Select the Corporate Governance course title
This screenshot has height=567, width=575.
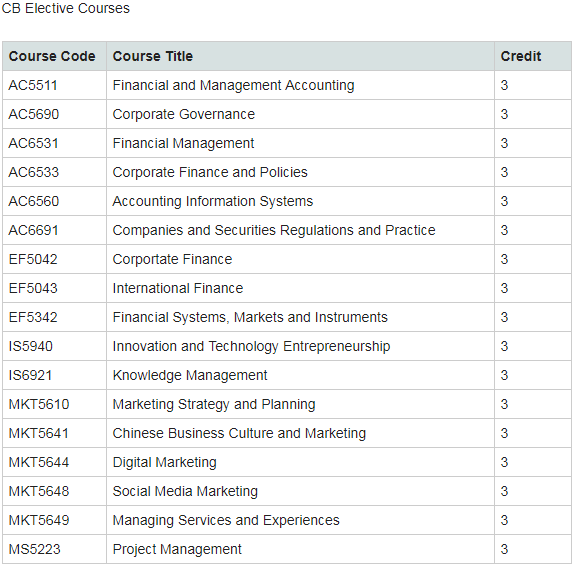[x=184, y=114]
